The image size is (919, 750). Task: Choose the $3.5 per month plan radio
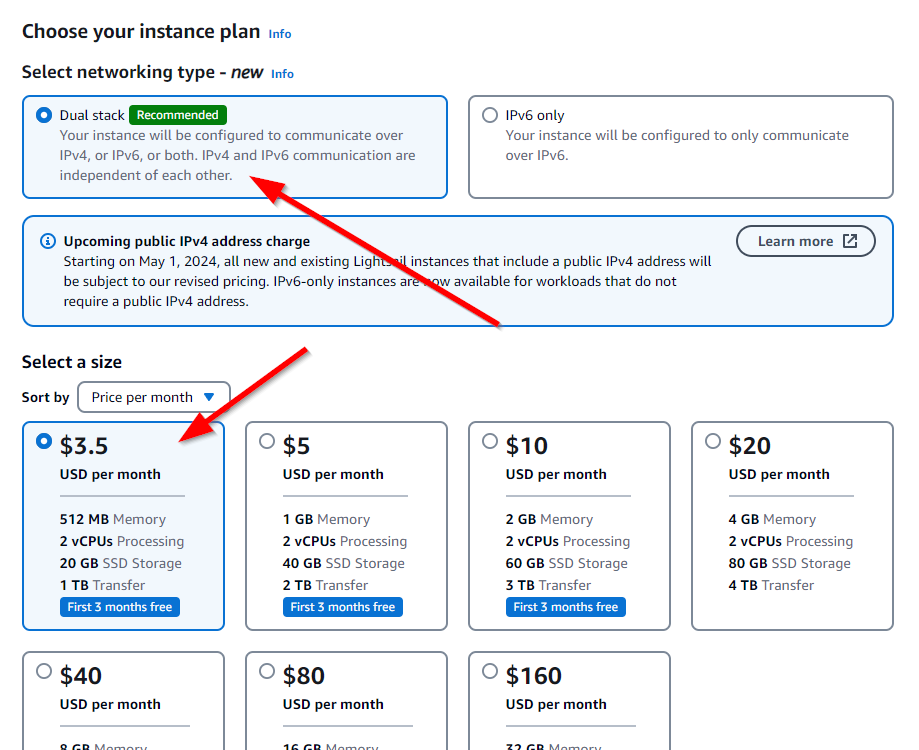(44, 441)
